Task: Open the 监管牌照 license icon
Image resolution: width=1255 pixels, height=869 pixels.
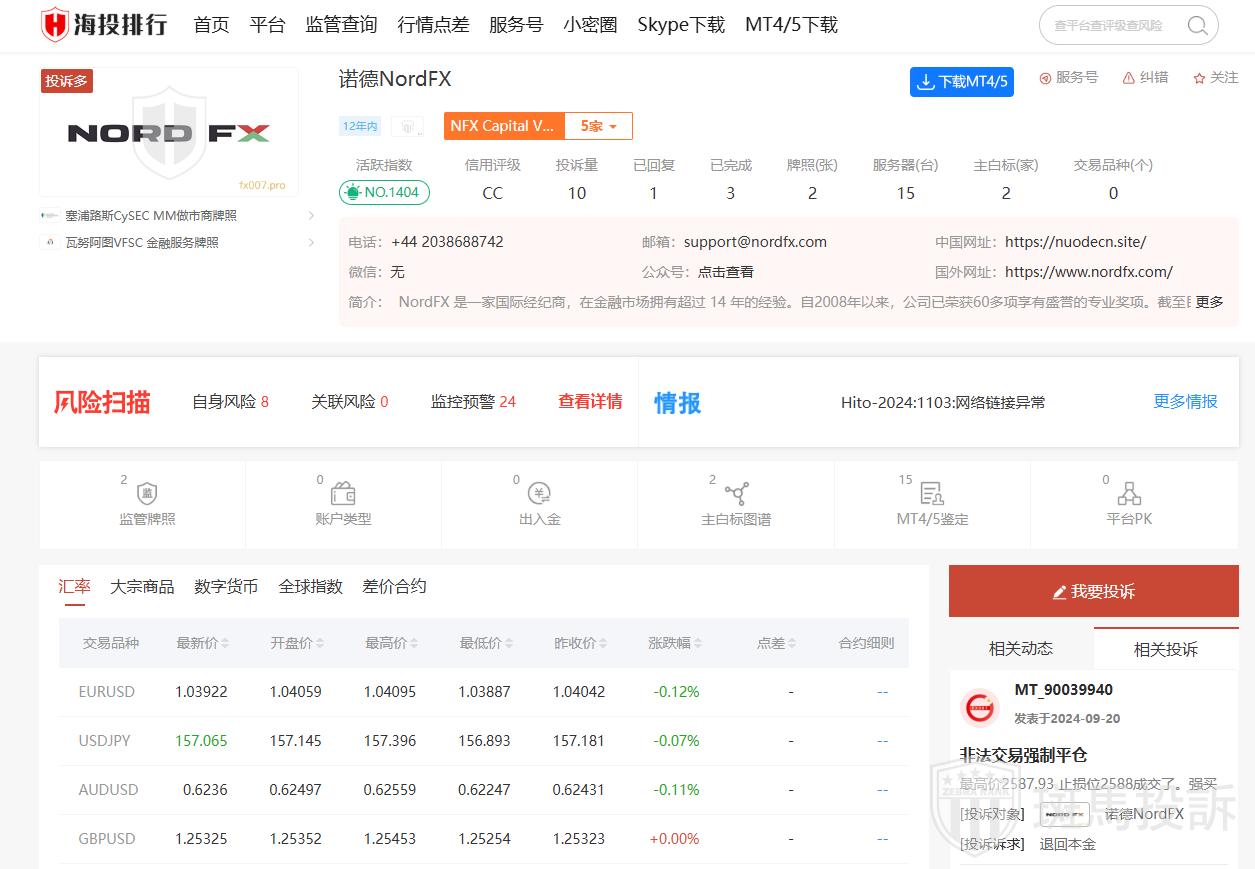Action: [147, 494]
